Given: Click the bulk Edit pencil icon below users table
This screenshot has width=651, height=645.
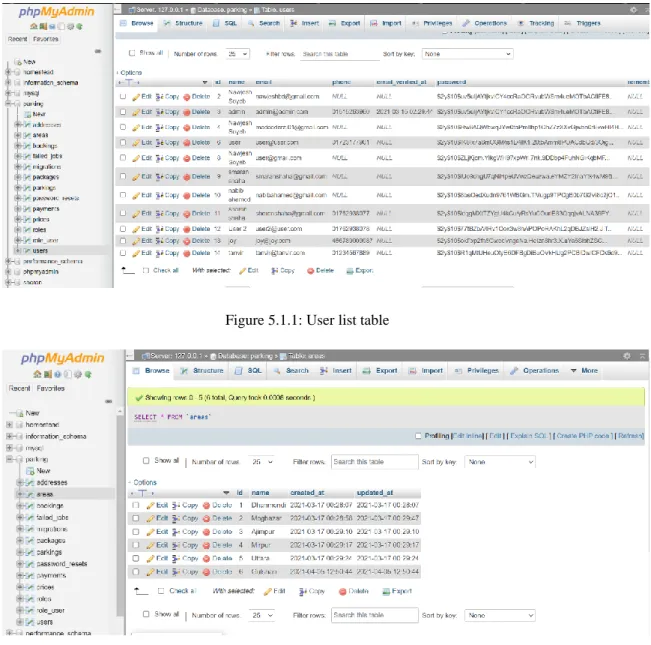Looking at the screenshot, I should point(242,271).
